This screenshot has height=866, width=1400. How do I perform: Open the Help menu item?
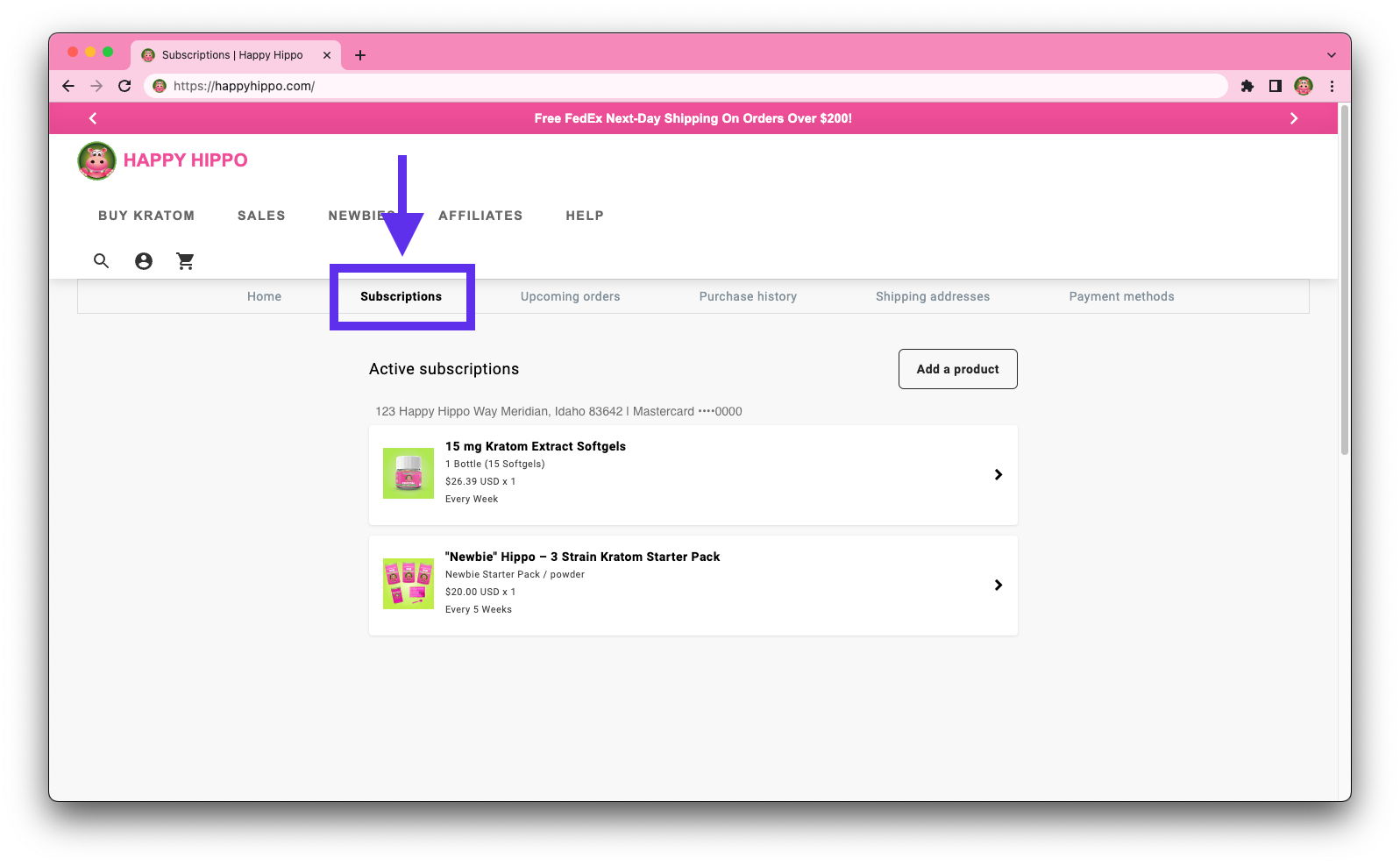pos(585,216)
